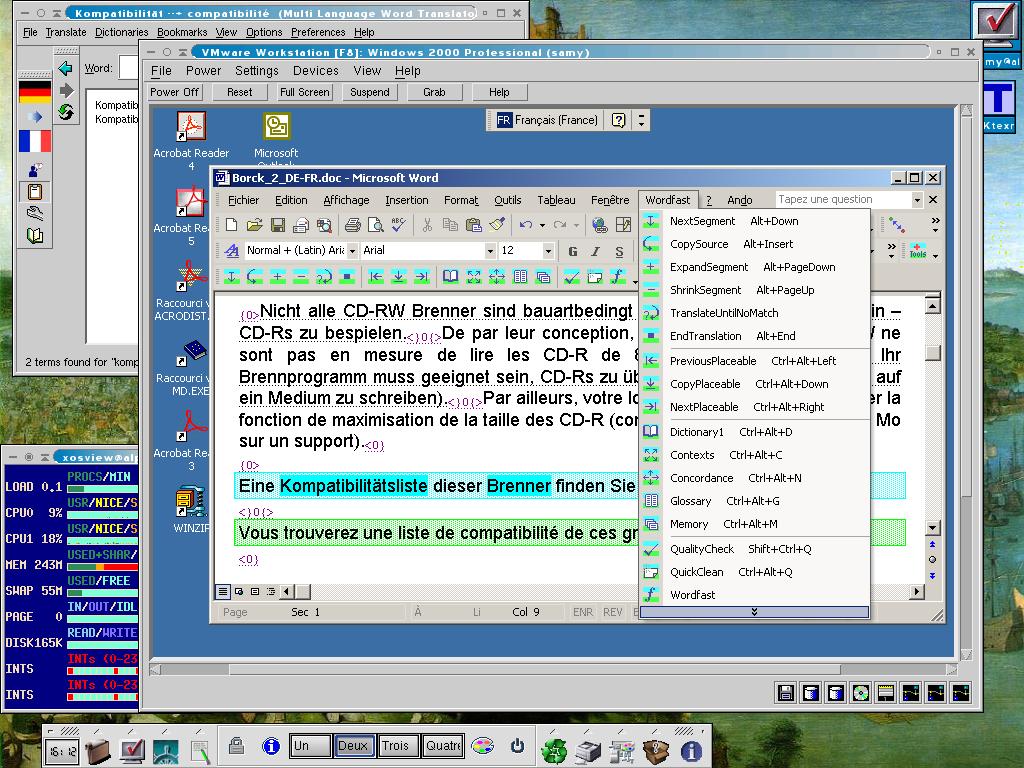Expand standard toolbar overflow chevron
The image size is (1024, 768).
point(935,225)
